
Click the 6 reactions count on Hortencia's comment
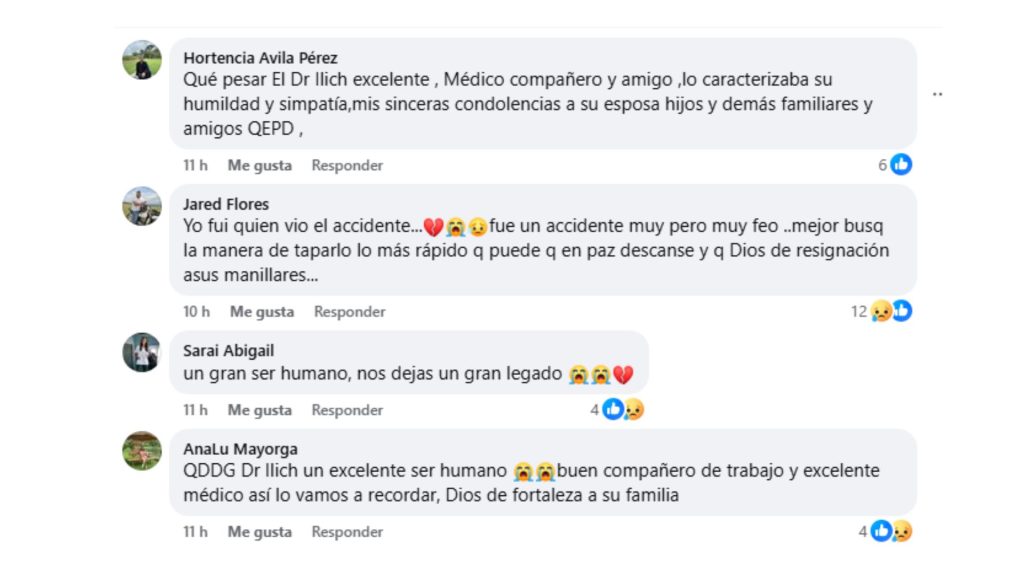click(x=885, y=164)
